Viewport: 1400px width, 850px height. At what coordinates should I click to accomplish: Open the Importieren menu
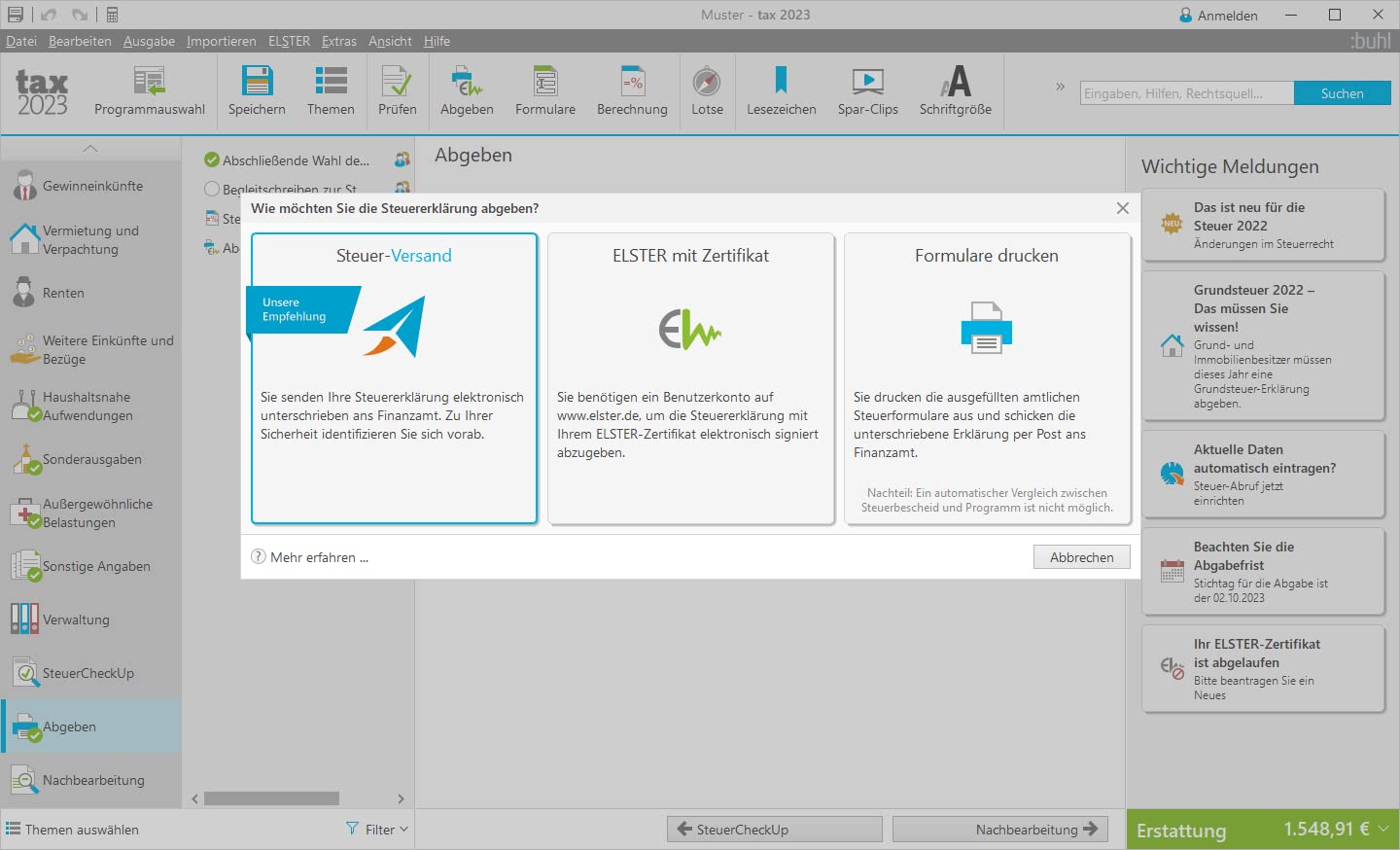pos(222,41)
